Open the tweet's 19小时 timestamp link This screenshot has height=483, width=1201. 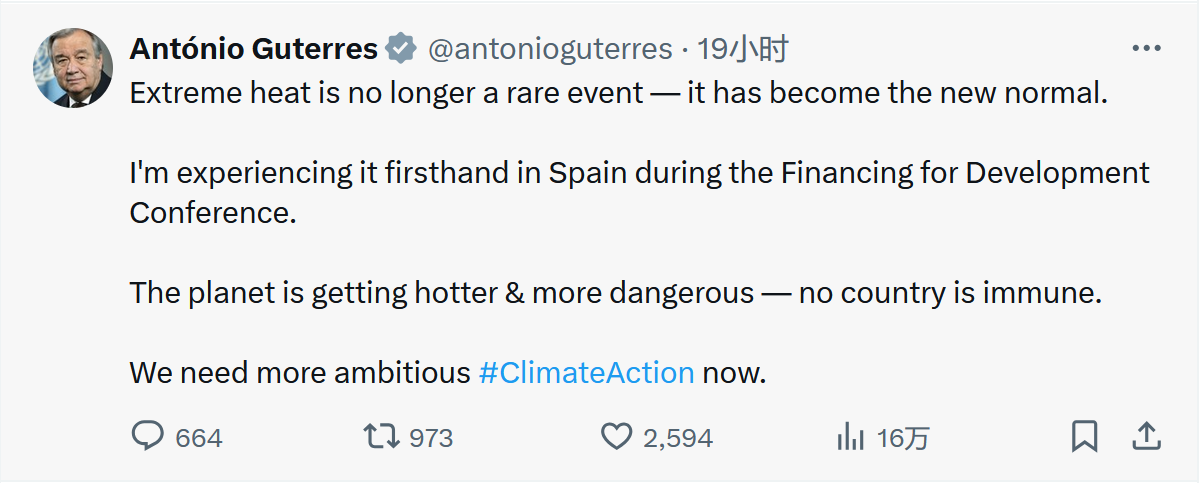[743, 48]
